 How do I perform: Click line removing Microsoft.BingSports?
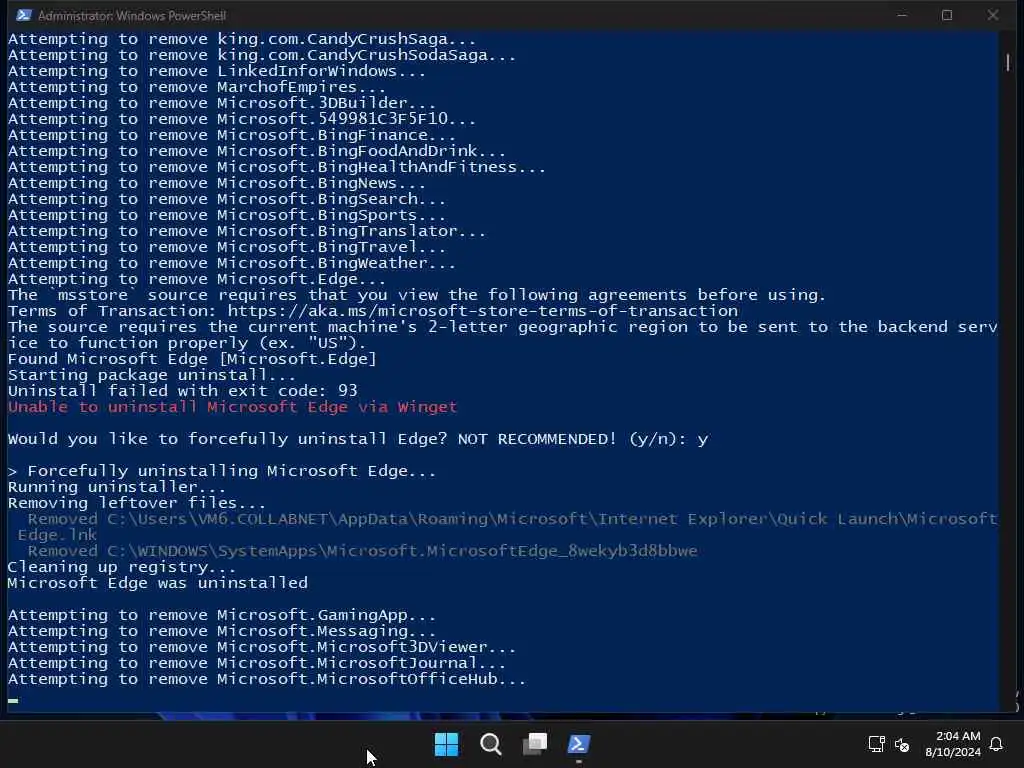tap(227, 215)
